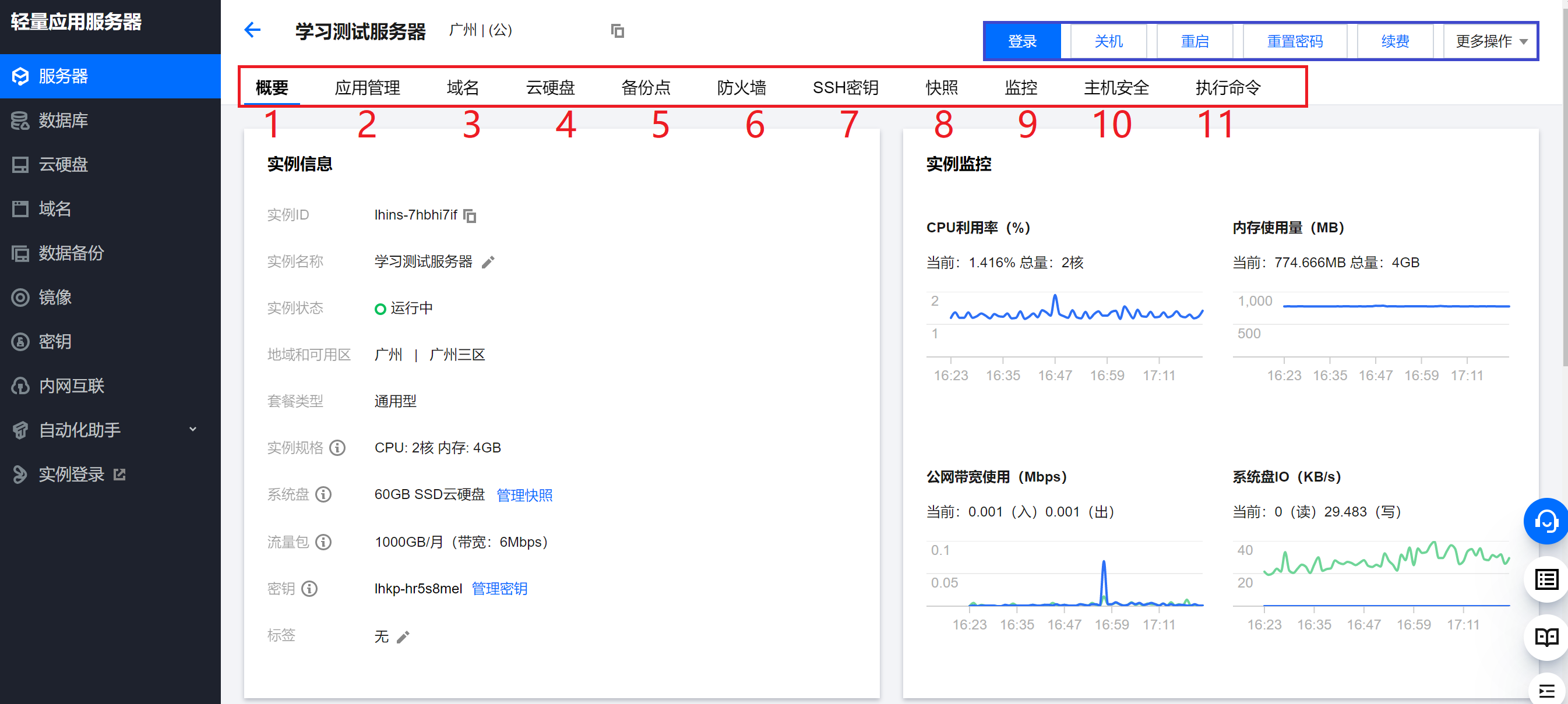Copy the instance ID lhins-7hbhi7if
This screenshot has width=1568, height=704.
pyautogui.click(x=469, y=215)
